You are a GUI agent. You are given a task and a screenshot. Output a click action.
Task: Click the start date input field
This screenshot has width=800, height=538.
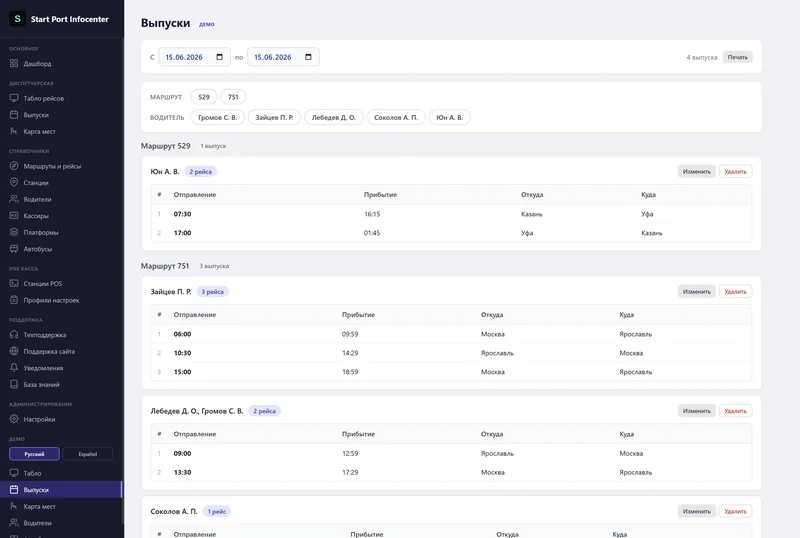tap(194, 57)
